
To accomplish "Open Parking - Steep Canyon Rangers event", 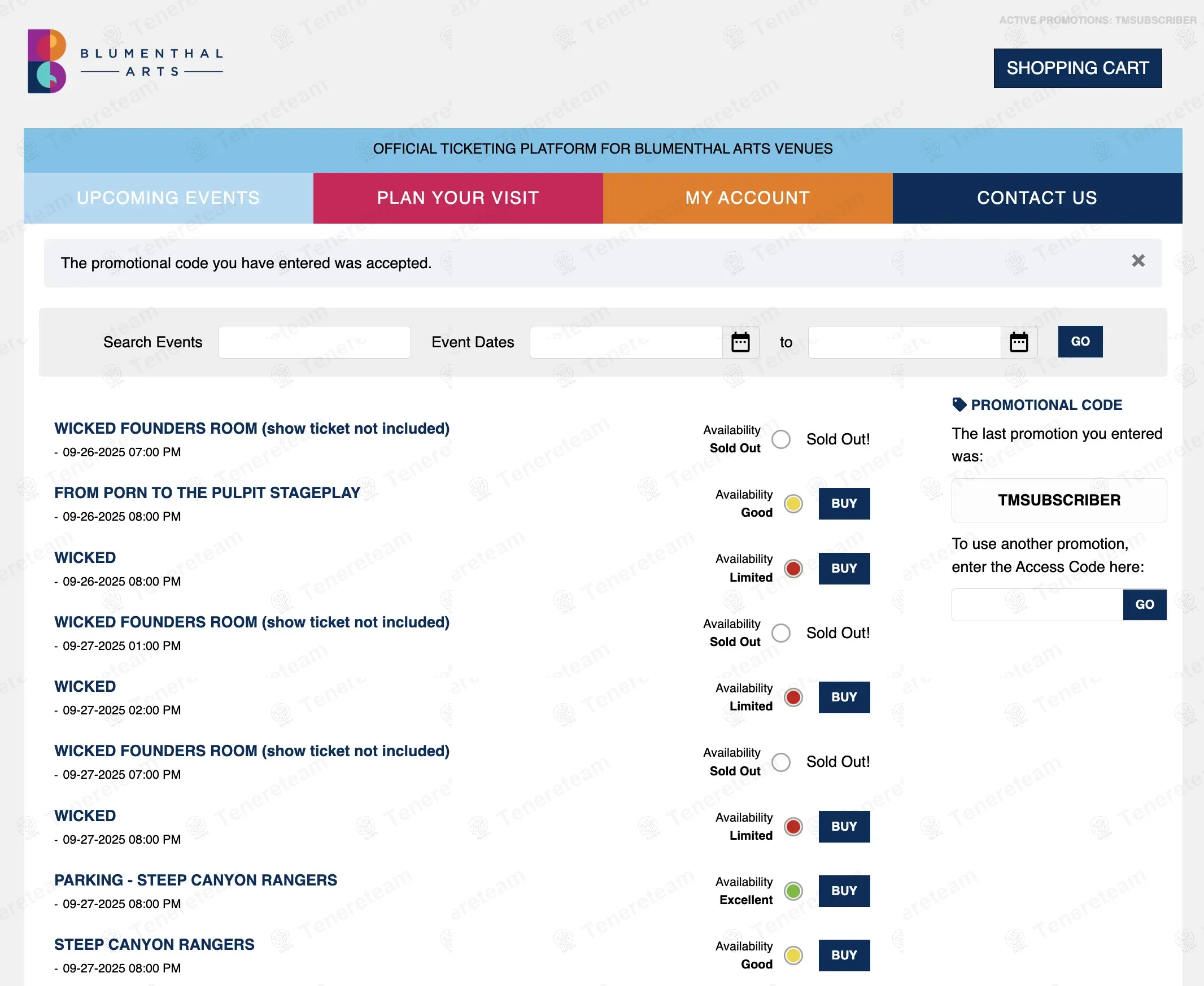I will pos(195,880).
